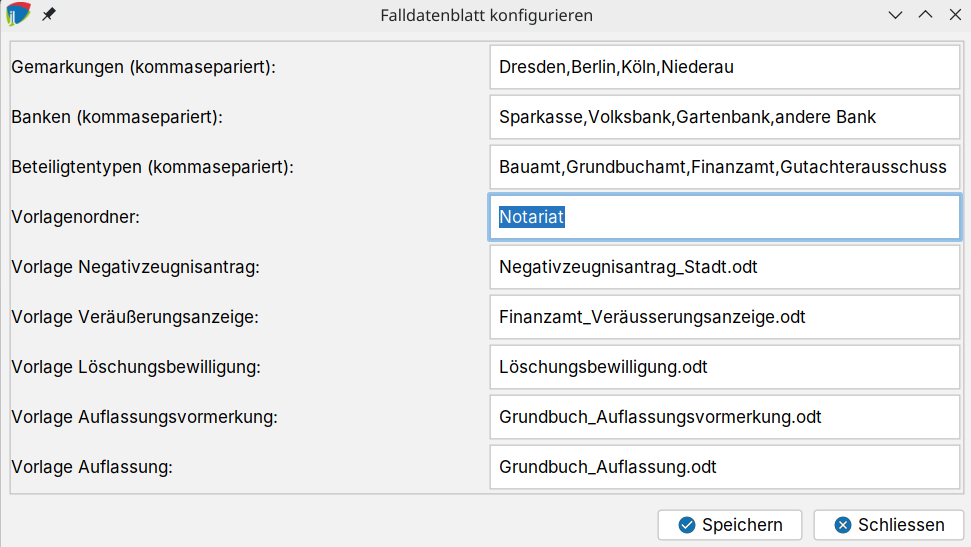The height and width of the screenshot is (547, 971).
Task: Click the Vorlage Veräußerungsanzeige field
Action: (725, 317)
